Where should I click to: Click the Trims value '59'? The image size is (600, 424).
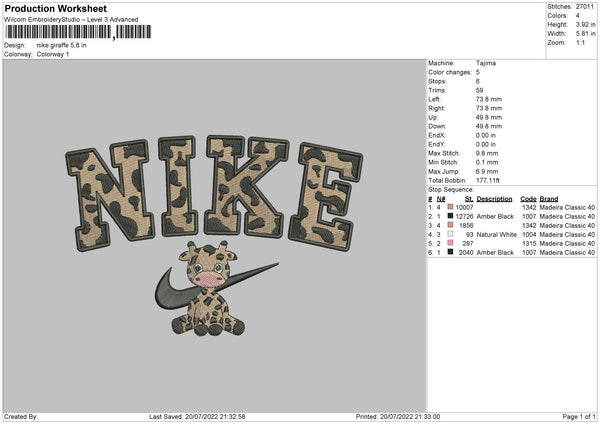pyautogui.click(x=479, y=90)
